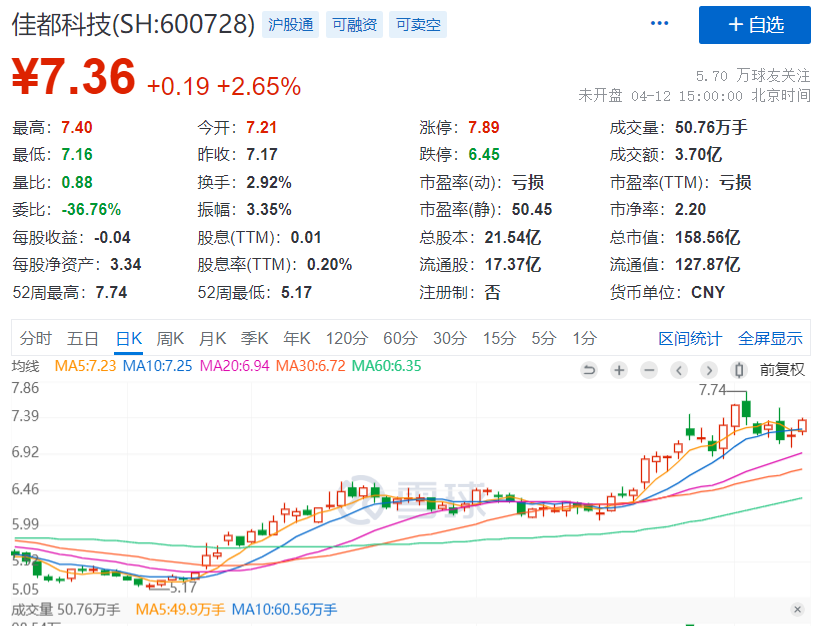Open the 前复权 price adjustment dropdown
The width and height of the screenshot is (818, 626).
782,370
